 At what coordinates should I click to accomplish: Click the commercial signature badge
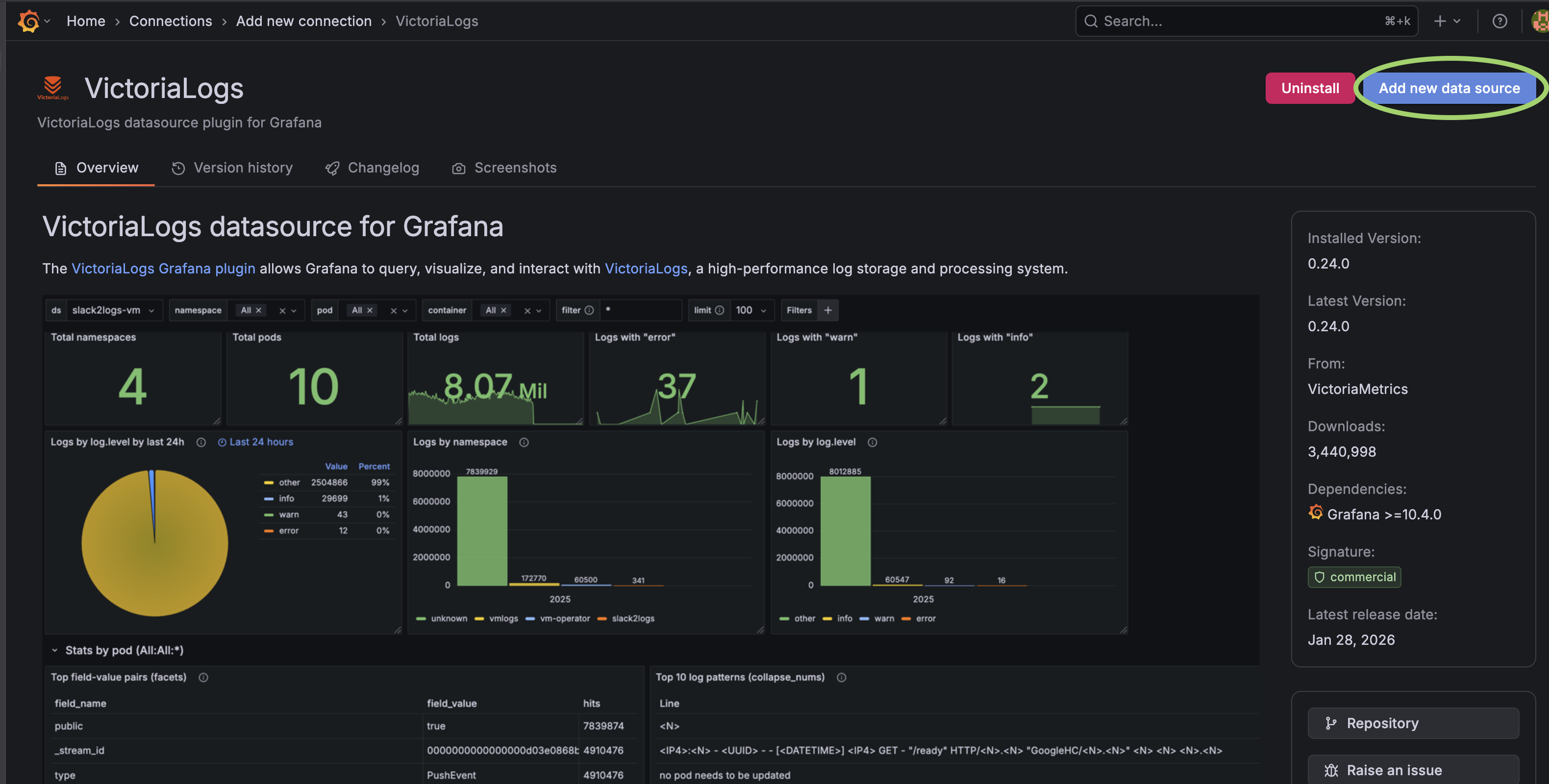[x=1354, y=577]
